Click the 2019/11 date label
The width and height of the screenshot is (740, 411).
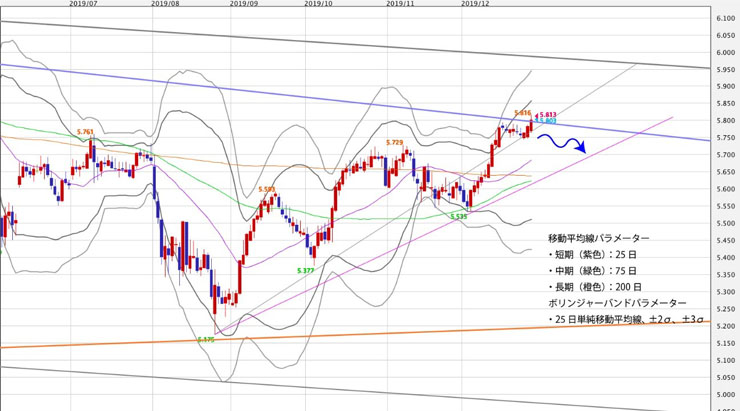click(400, 3)
